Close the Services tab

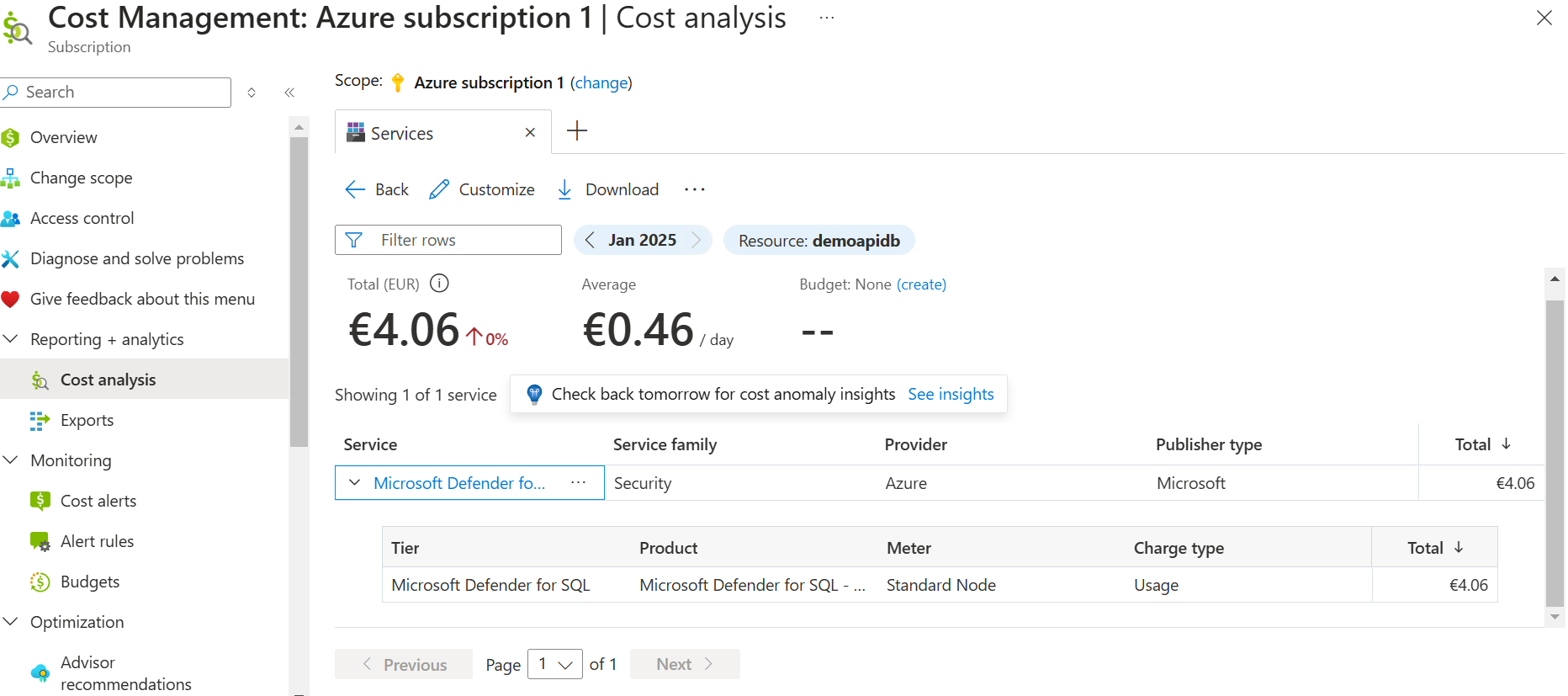(x=530, y=132)
